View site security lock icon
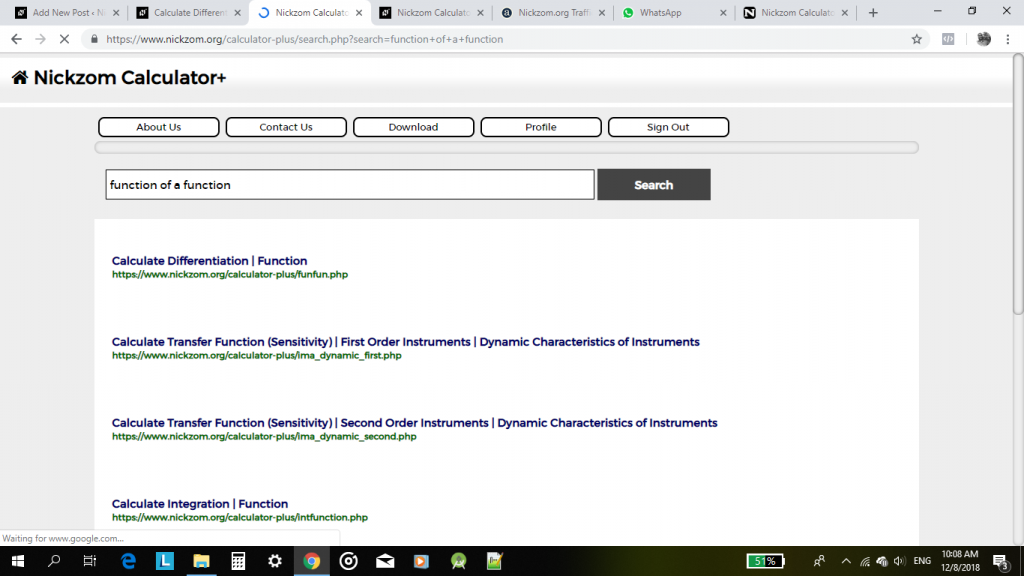This screenshot has width=1024, height=576. coord(94,39)
